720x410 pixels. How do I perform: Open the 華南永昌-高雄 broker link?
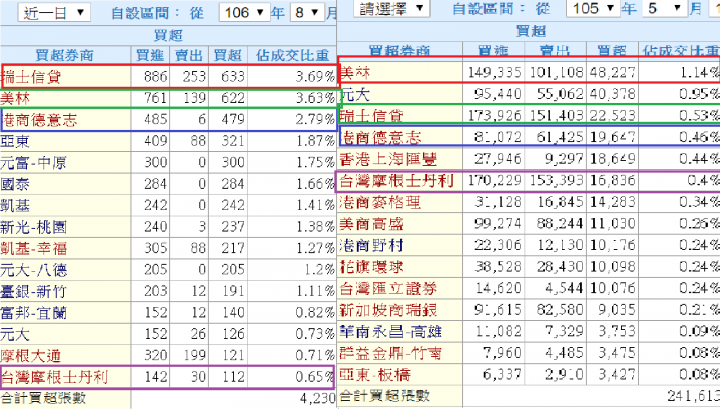click(x=391, y=331)
